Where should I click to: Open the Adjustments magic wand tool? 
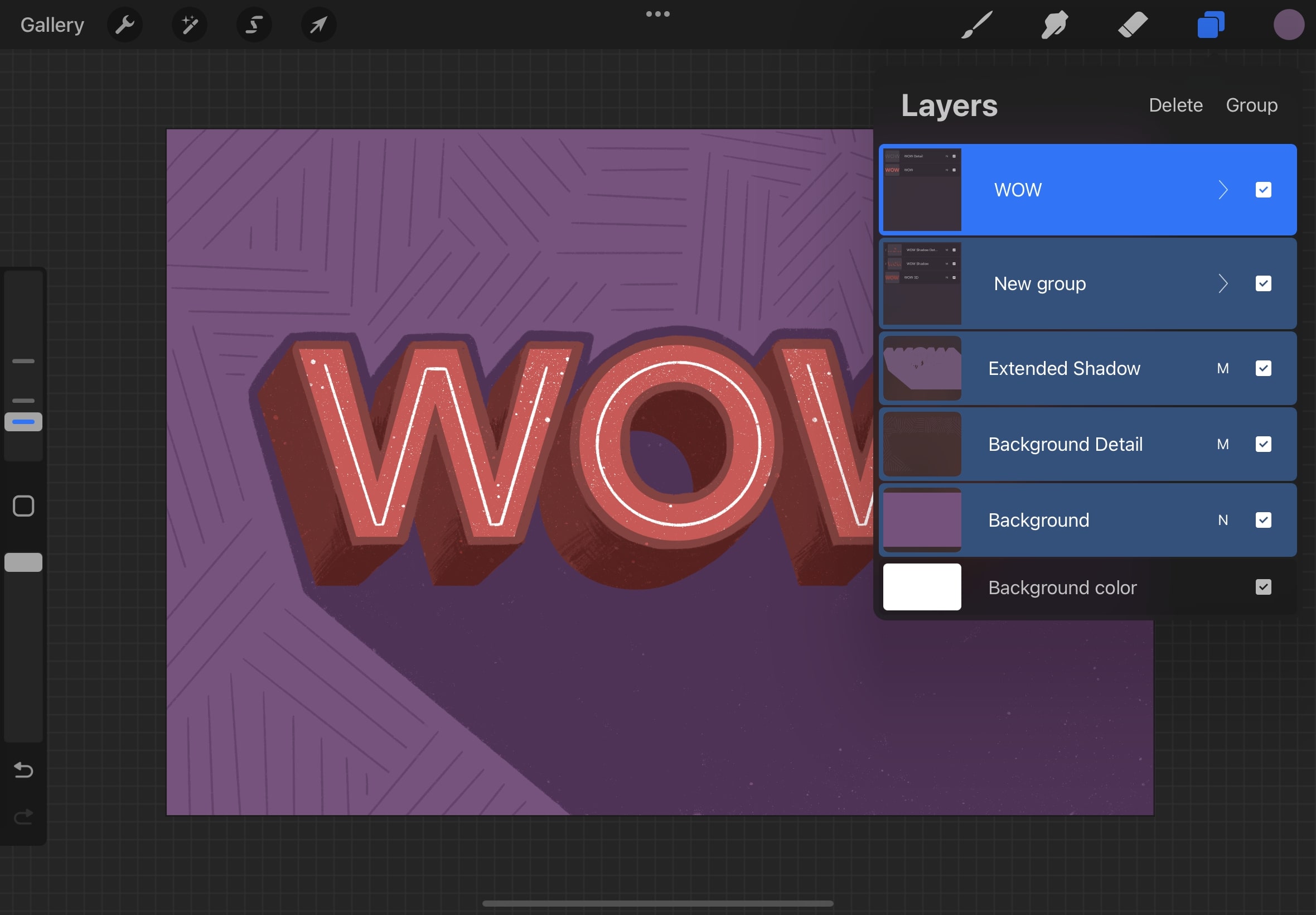189,24
